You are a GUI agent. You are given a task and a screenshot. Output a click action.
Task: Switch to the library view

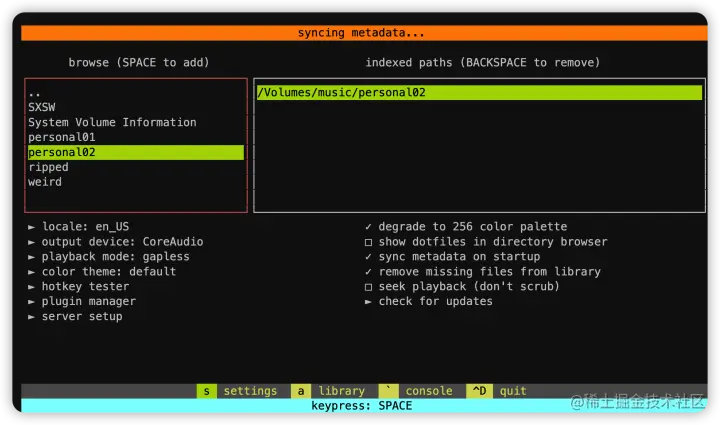[342, 391]
